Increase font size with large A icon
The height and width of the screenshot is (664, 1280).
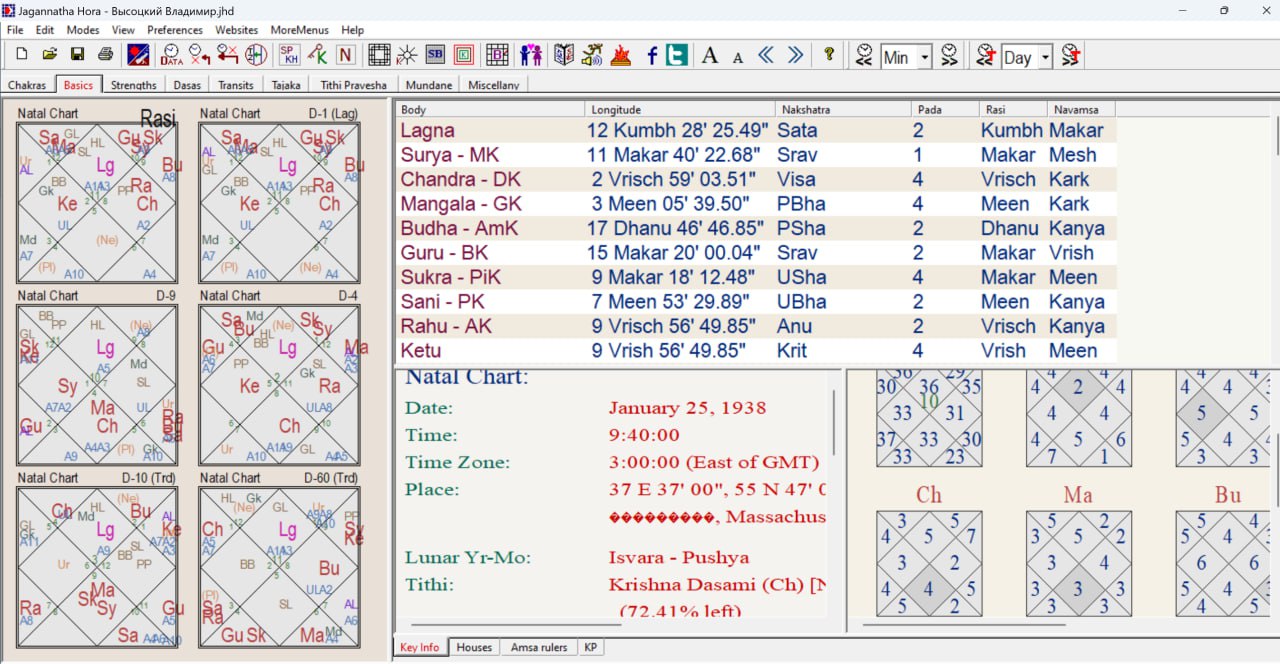tap(710, 56)
